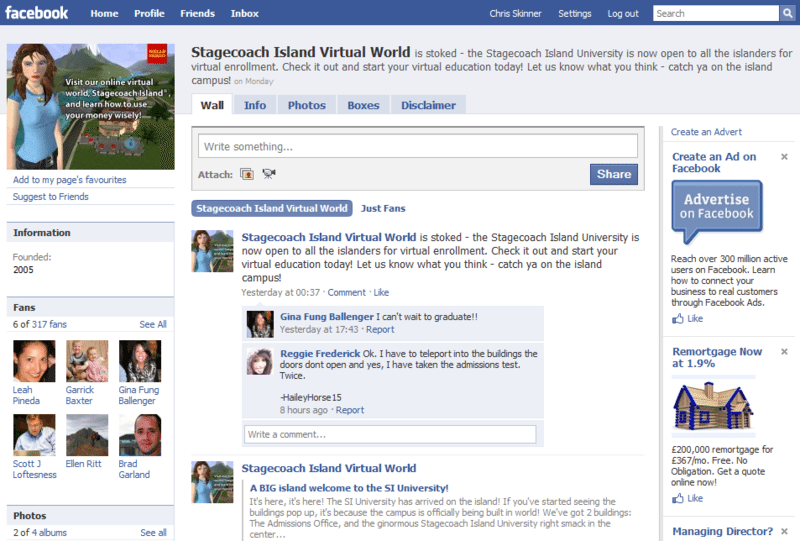This screenshot has height=541, width=800.
Task: Like the first wall post
Action: (381, 292)
